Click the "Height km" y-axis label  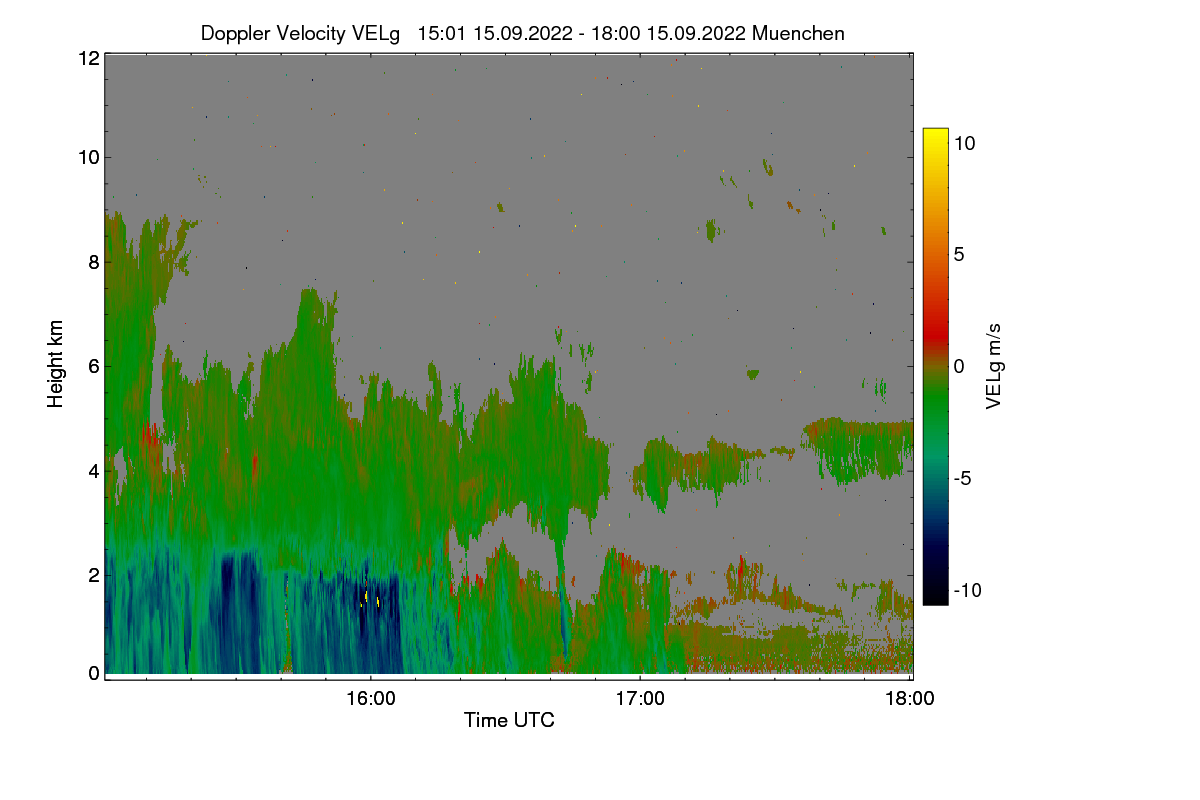[56, 364]
